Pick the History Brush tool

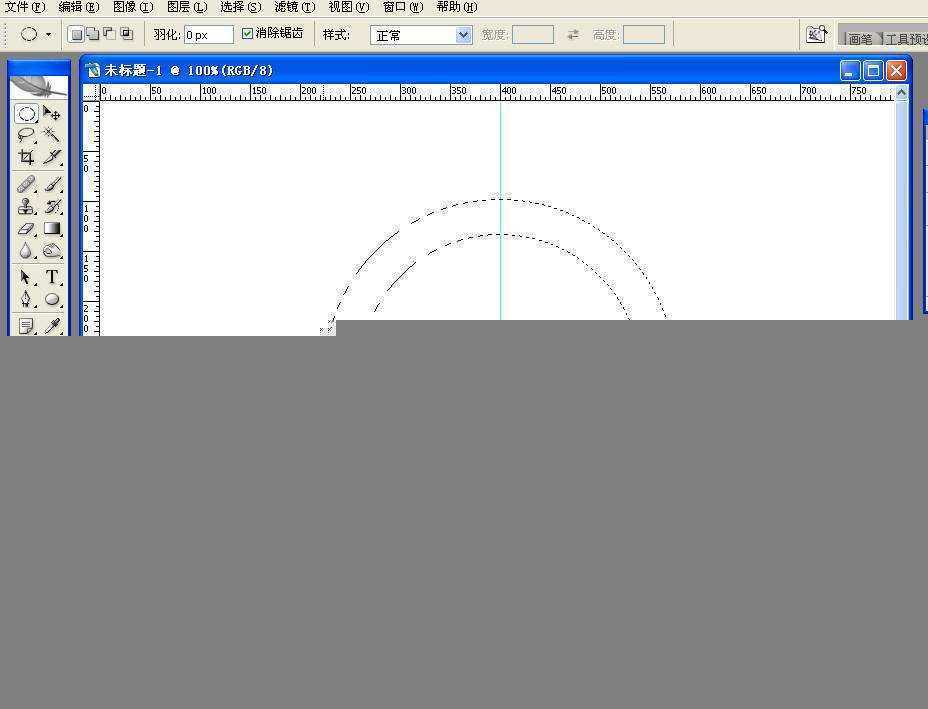tap(51, 207)
